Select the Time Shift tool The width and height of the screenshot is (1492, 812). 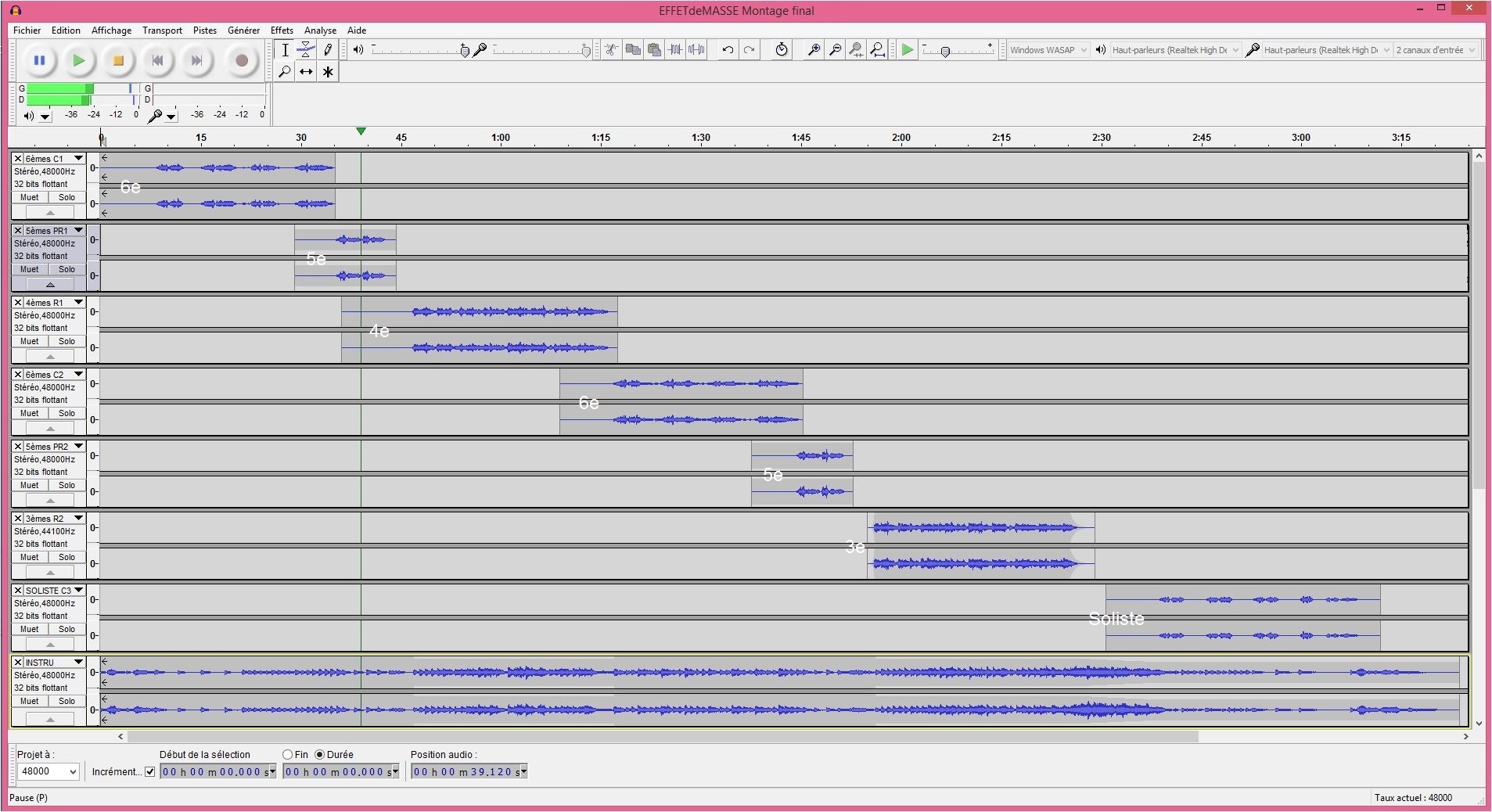click(307, 72)
